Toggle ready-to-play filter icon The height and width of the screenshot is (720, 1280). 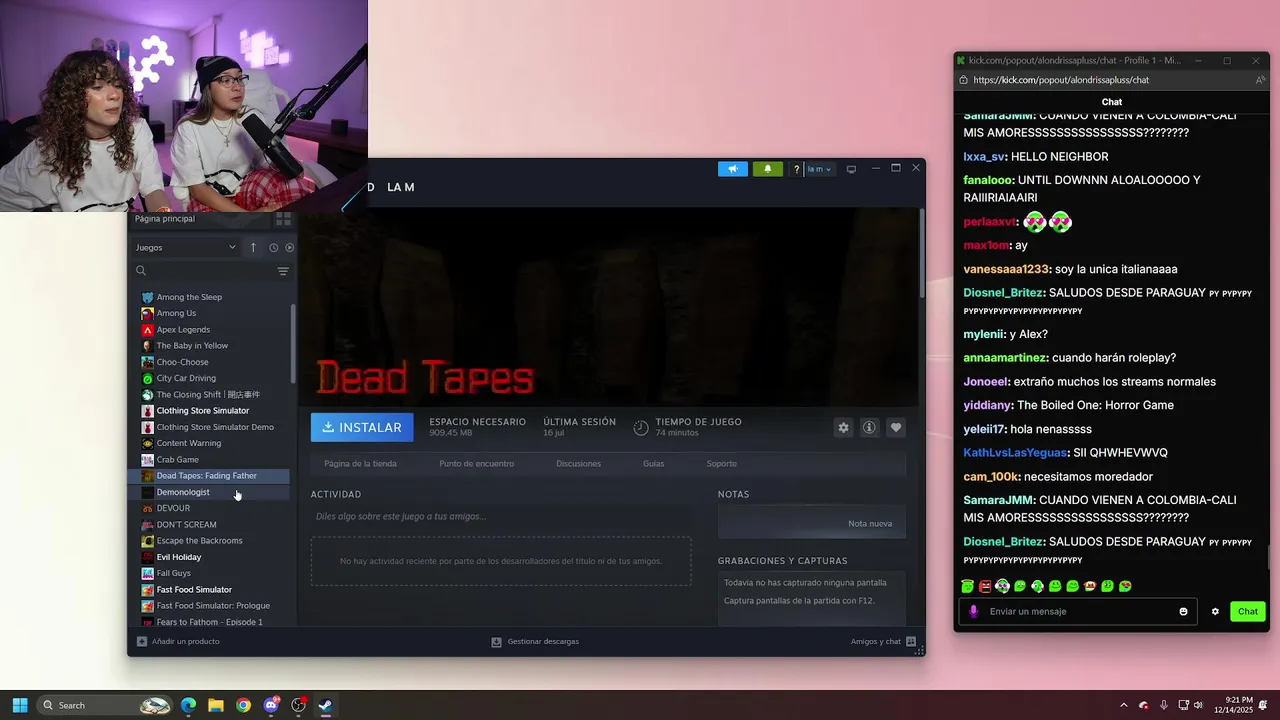point(290,247)
